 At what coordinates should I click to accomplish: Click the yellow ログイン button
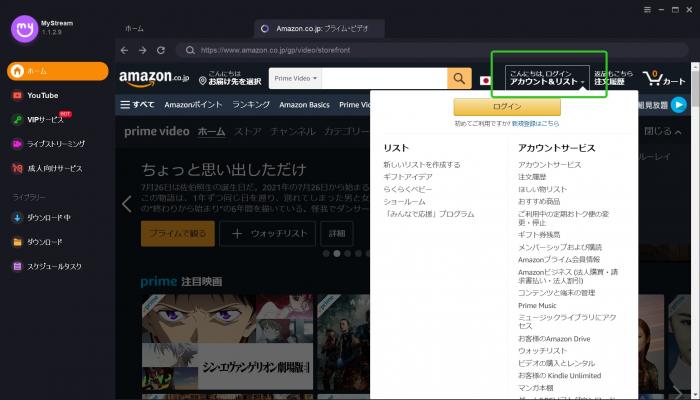(507, 107)
